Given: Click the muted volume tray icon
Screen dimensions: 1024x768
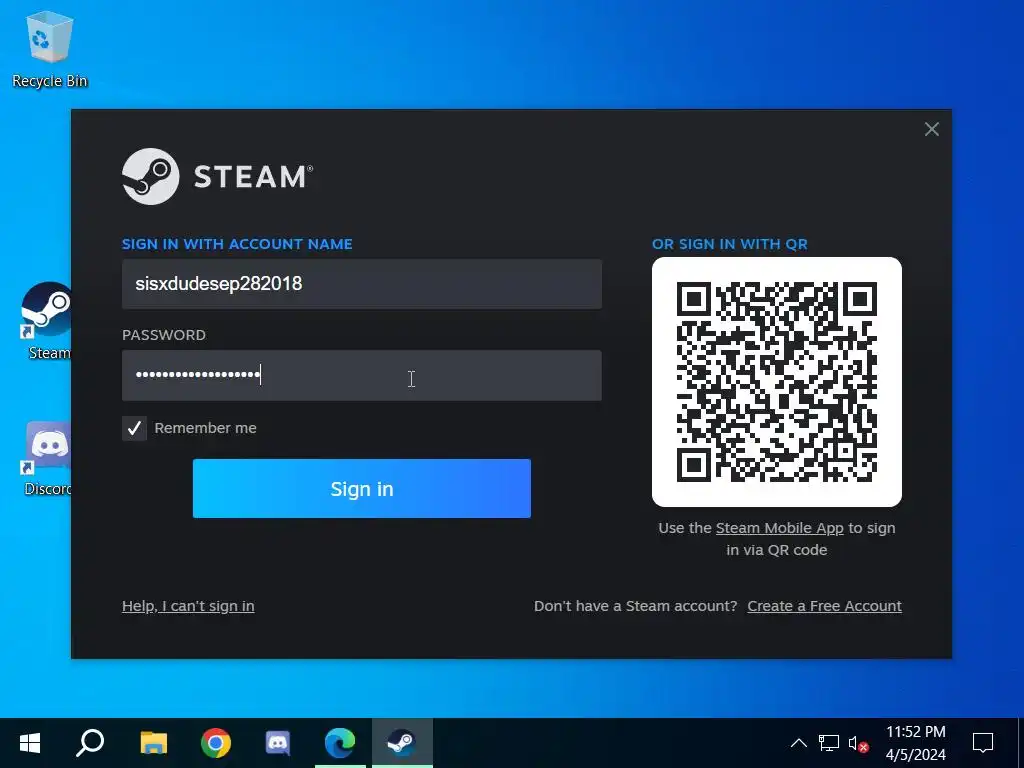Looking at the screenshot, I should [x=858, y=743].
